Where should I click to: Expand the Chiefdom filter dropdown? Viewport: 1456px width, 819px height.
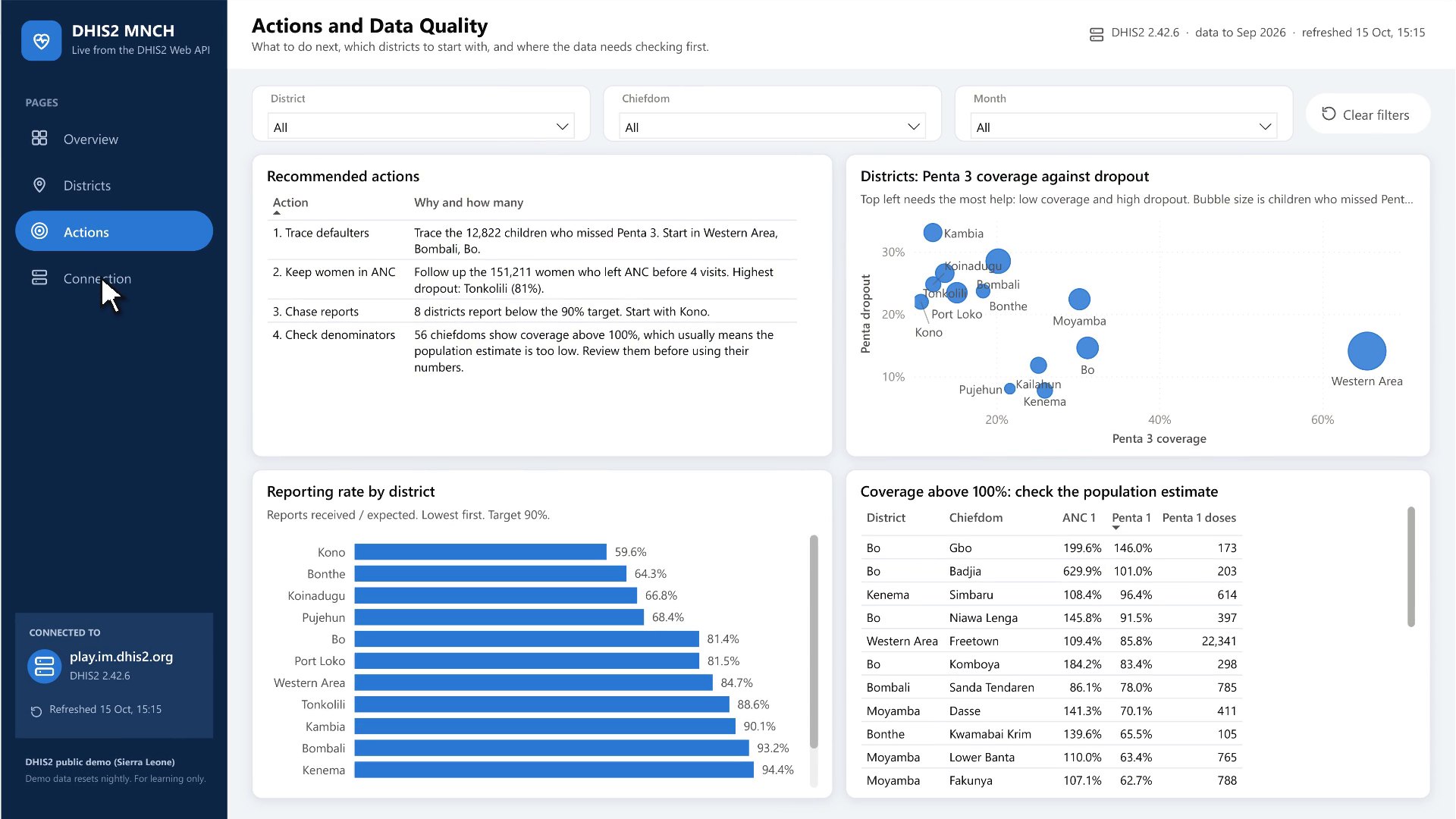[772, 127]
